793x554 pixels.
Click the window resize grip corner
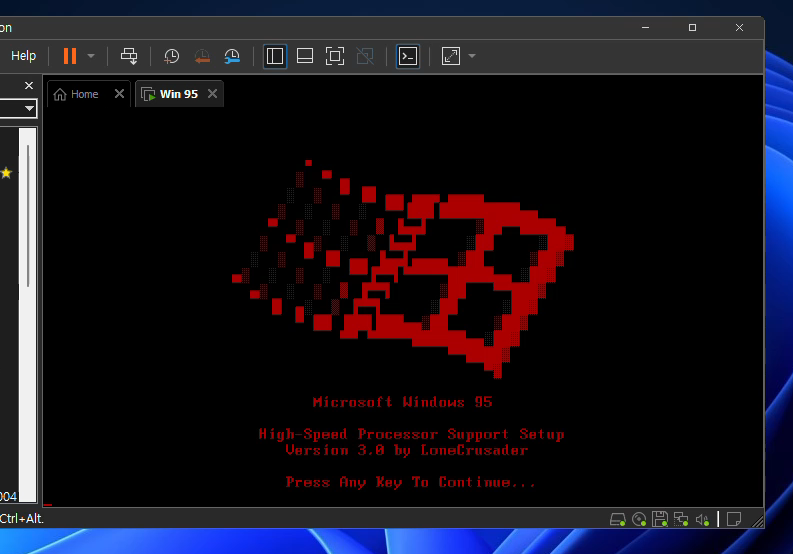coord(758,522)
